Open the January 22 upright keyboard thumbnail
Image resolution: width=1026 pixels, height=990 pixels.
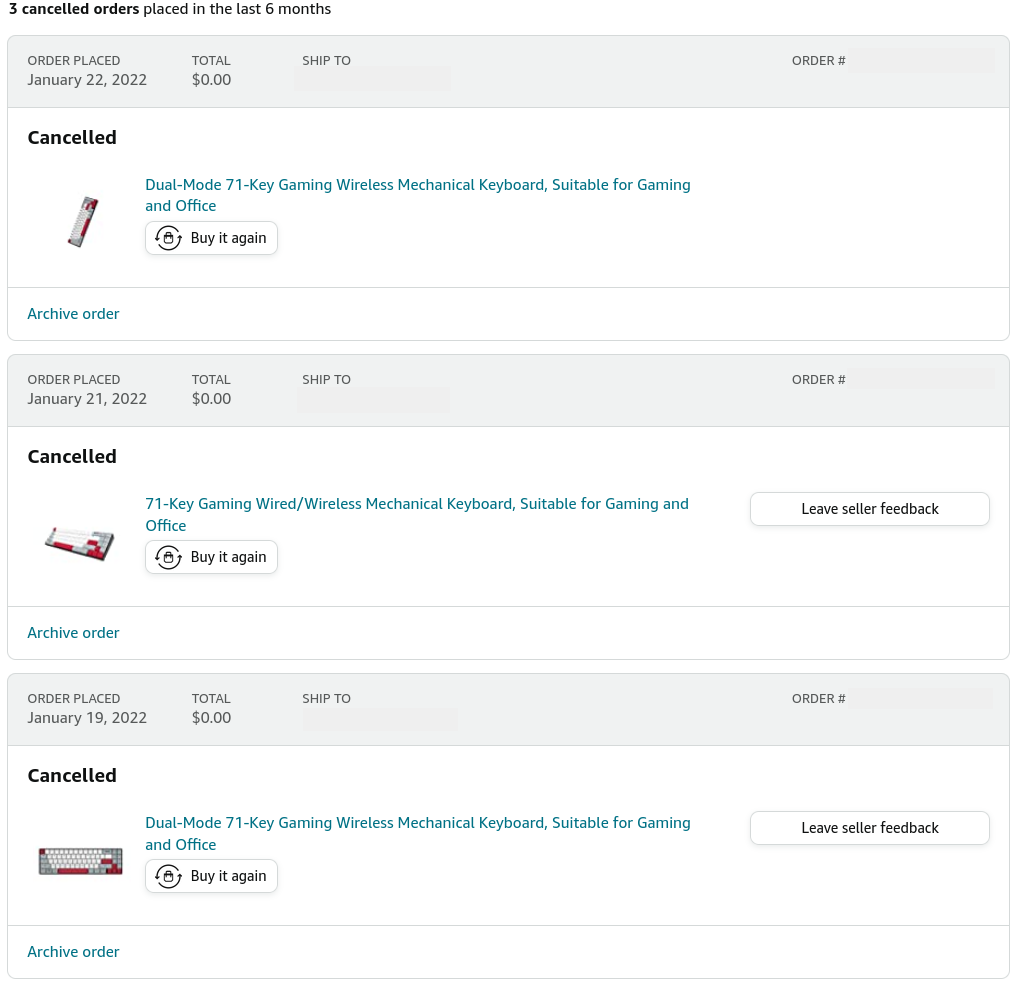point(83,222)
